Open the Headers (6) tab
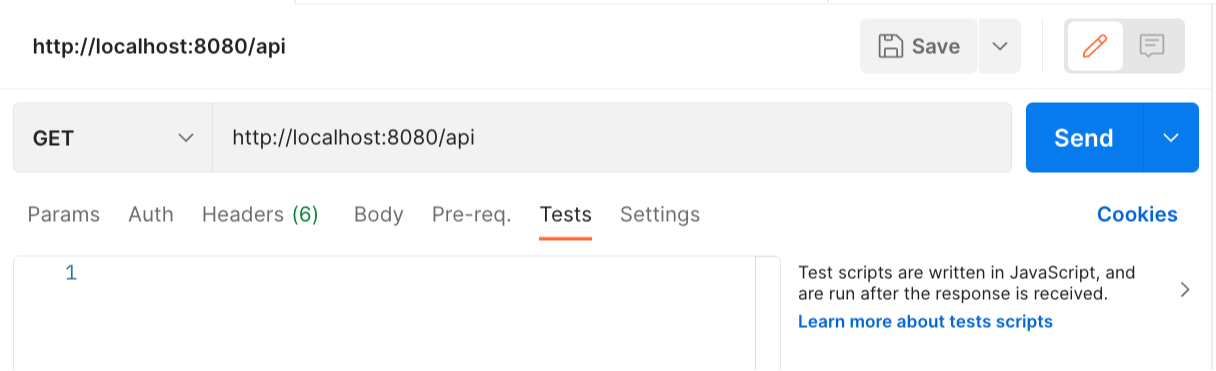 tap(260, 214)
